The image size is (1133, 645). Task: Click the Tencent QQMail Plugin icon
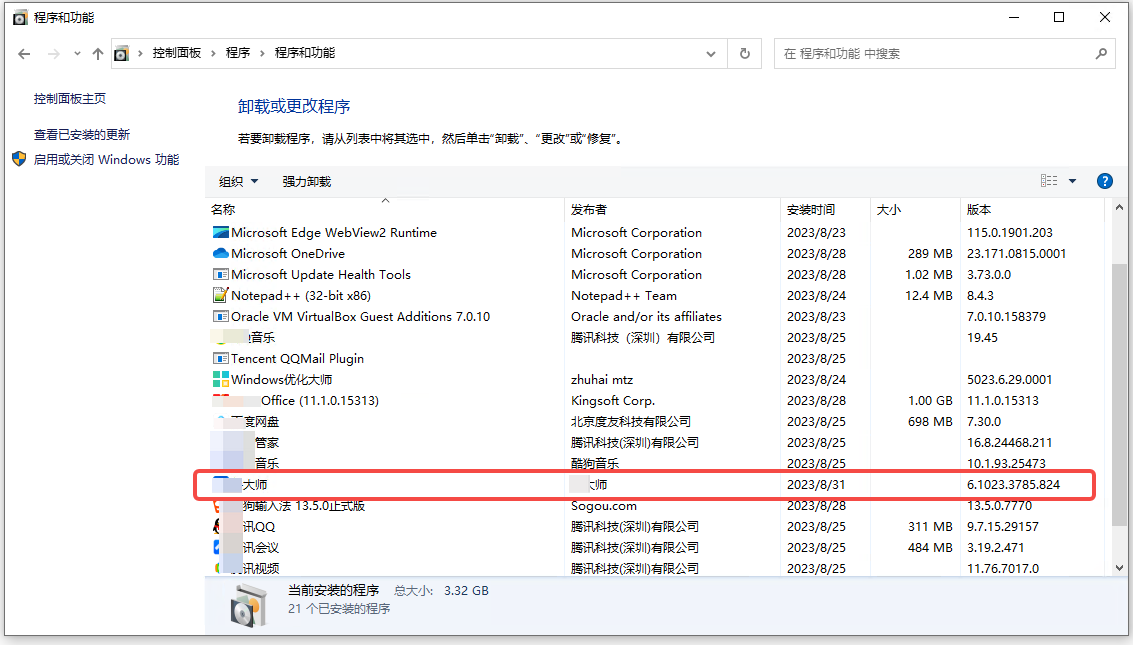pyautogui.click(x=220, y=358)
